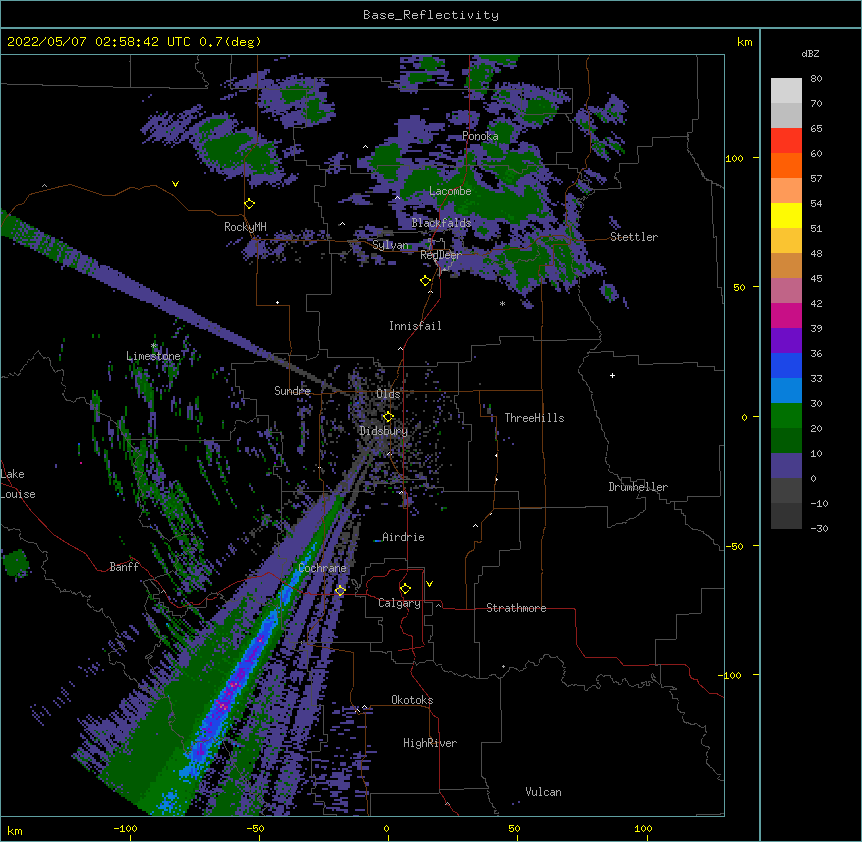Select the 39 dBZ purple color swatch
This screenshot has width=862, height=842.
pyautogui.click(x=786, y=341)
